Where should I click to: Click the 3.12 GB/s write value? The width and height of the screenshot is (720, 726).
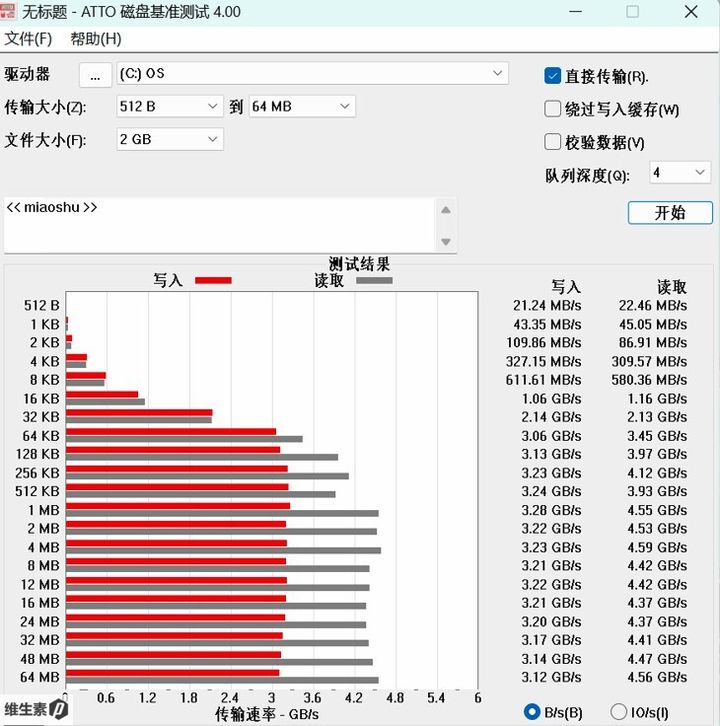(551, 677)
